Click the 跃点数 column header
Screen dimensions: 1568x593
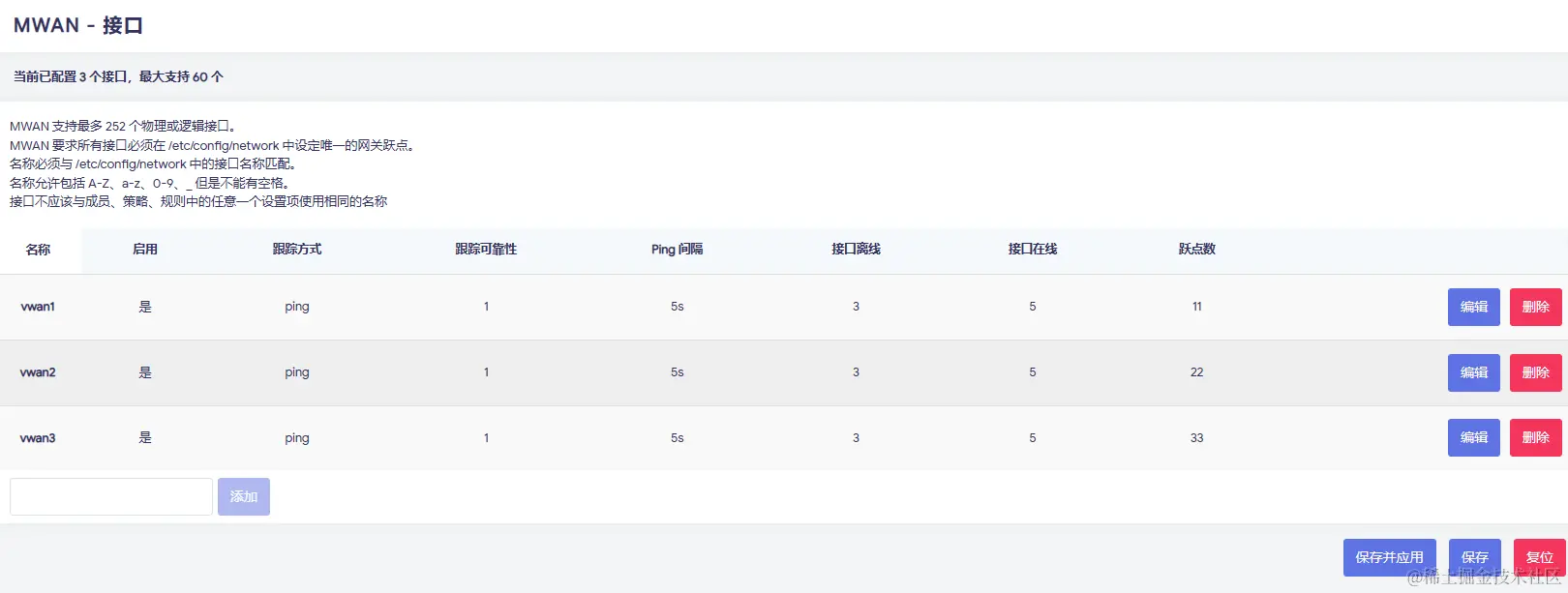point(1197,250)
